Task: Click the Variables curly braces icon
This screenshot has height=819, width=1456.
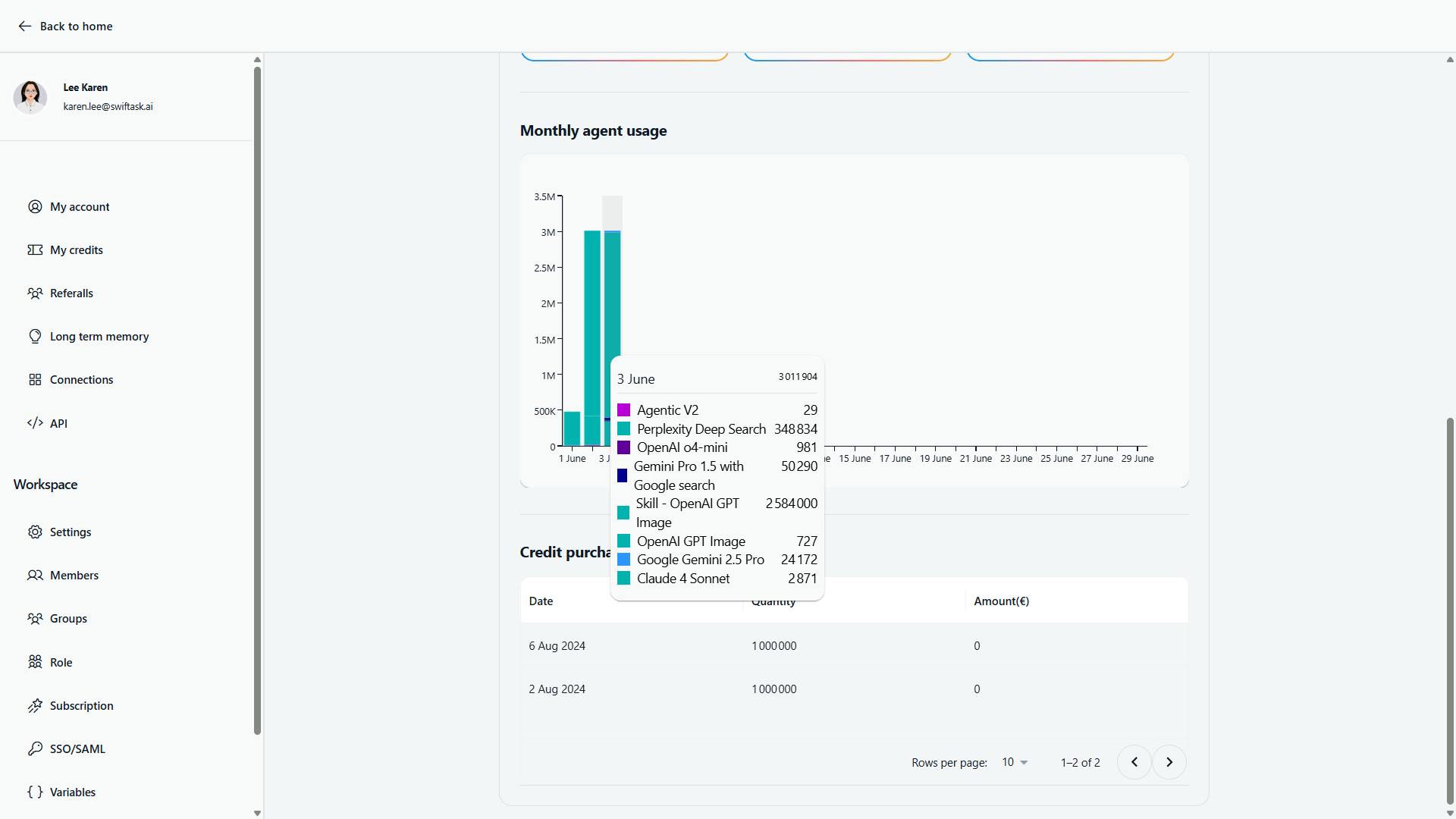Action: click(x=35, y=792)
